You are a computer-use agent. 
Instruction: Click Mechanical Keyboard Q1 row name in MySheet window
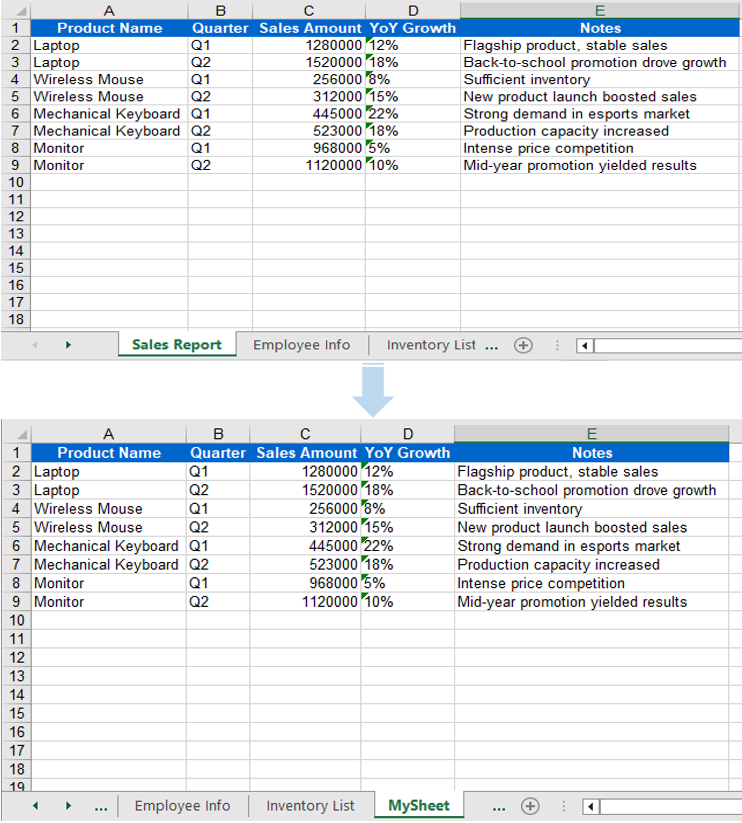coord(109,546)
